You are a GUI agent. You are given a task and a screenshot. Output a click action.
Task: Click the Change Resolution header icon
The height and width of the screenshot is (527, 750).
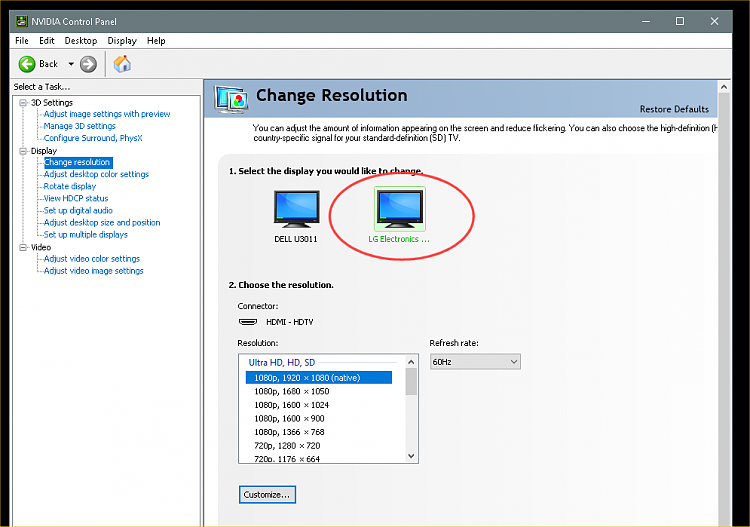point(231,99)
